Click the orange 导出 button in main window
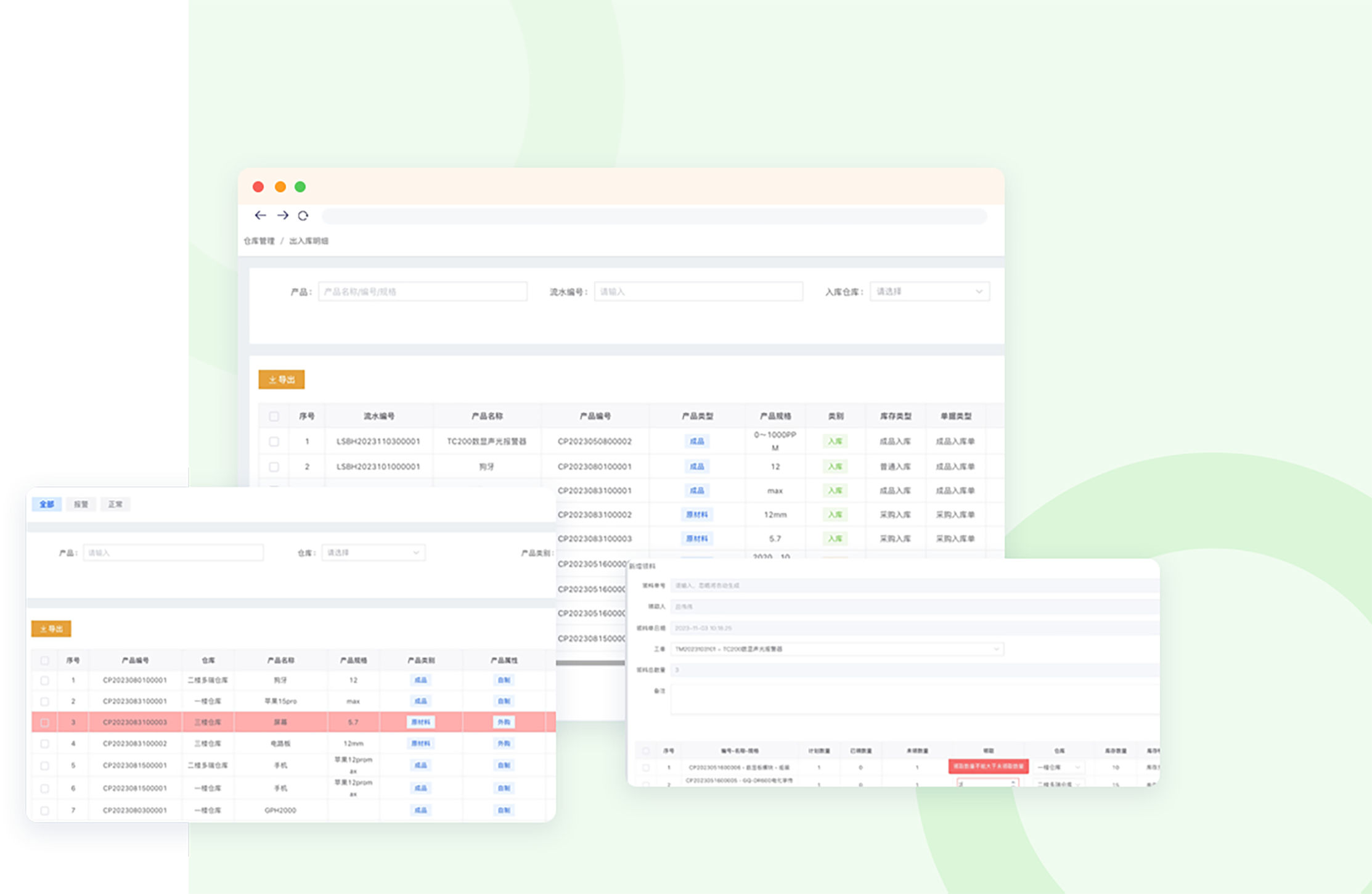This screenshot has width=1372, height=894. tap(282, 380)
